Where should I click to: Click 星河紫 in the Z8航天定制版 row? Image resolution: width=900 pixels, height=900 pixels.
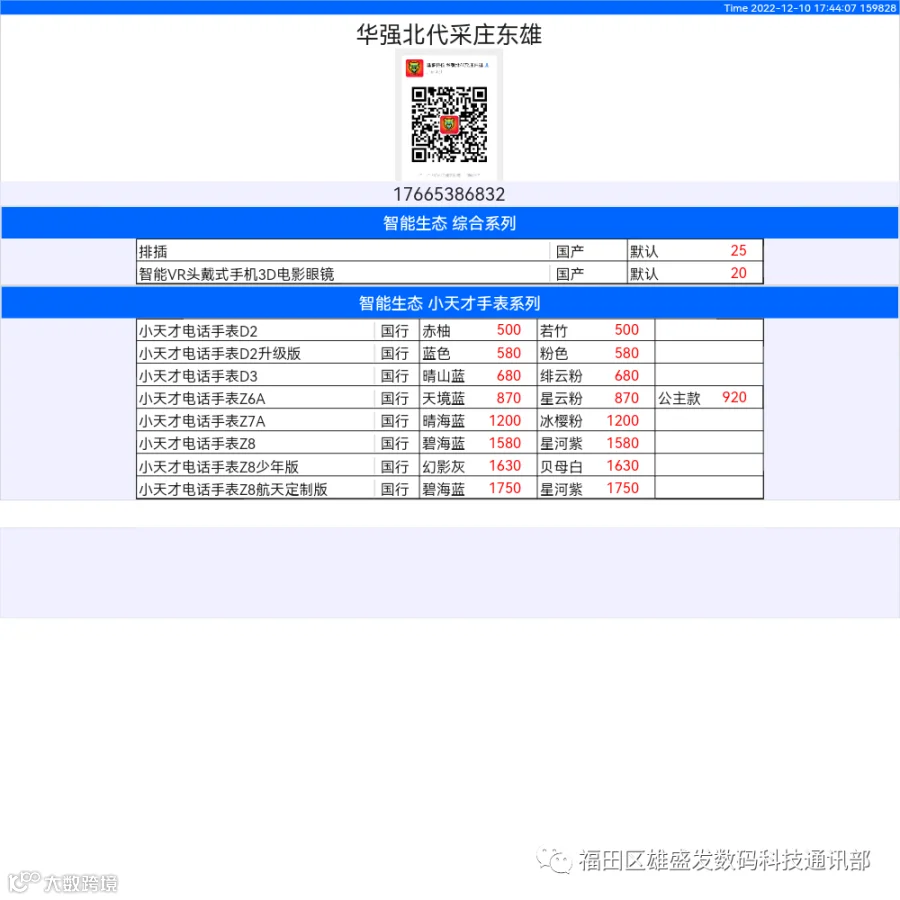tap(561, 489)
